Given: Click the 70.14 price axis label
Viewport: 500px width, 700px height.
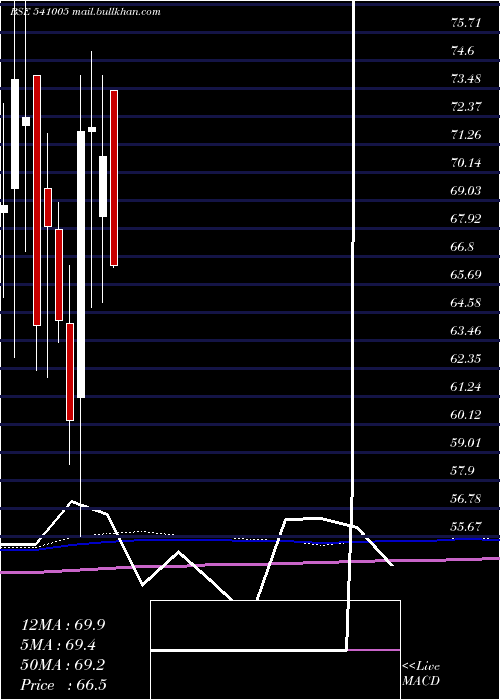Looking at the screenshot, I should pyautogui.click(x=466, y=163).
